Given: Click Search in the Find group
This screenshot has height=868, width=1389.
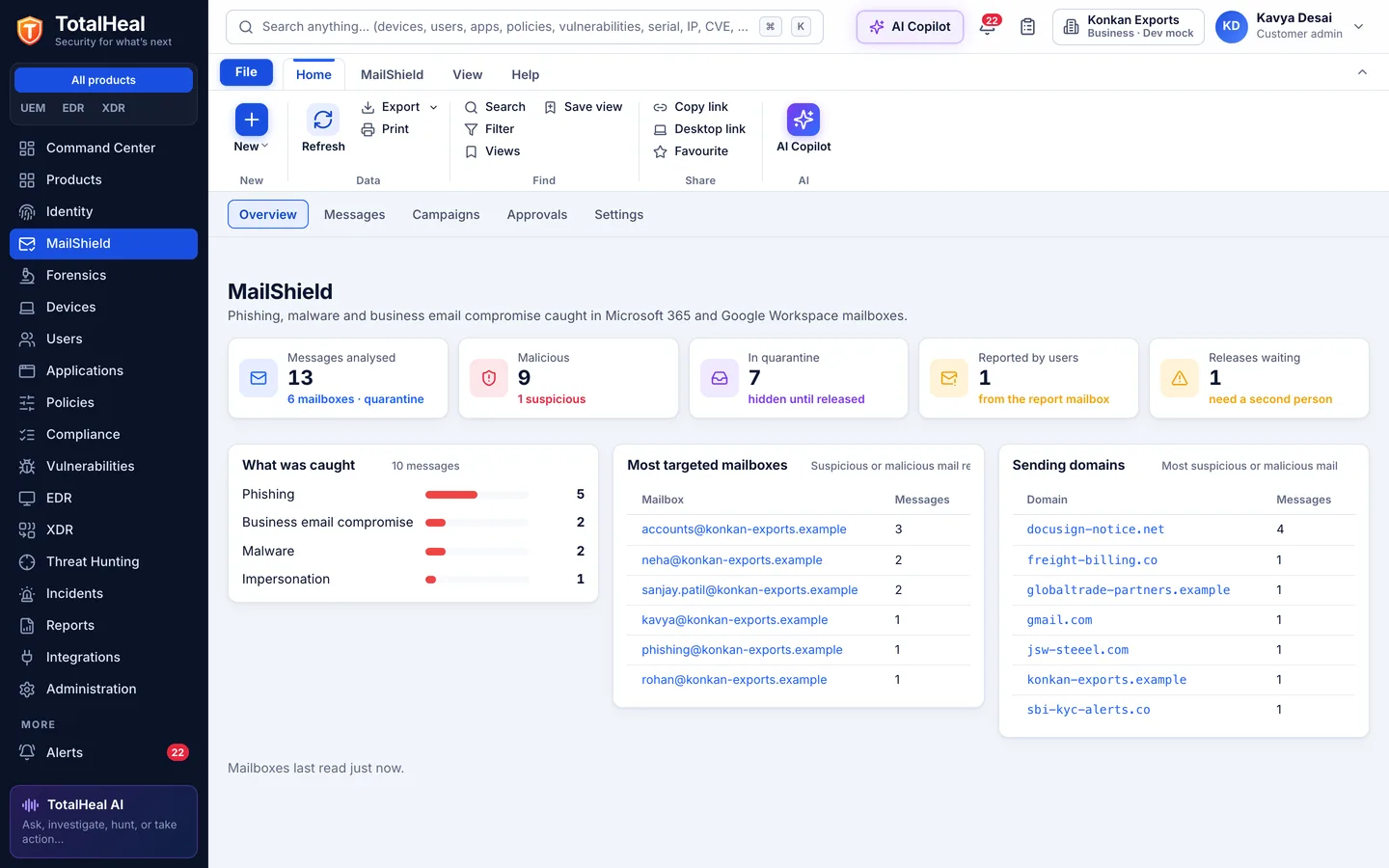Looking at the screenshot, I should click(495, 107).
